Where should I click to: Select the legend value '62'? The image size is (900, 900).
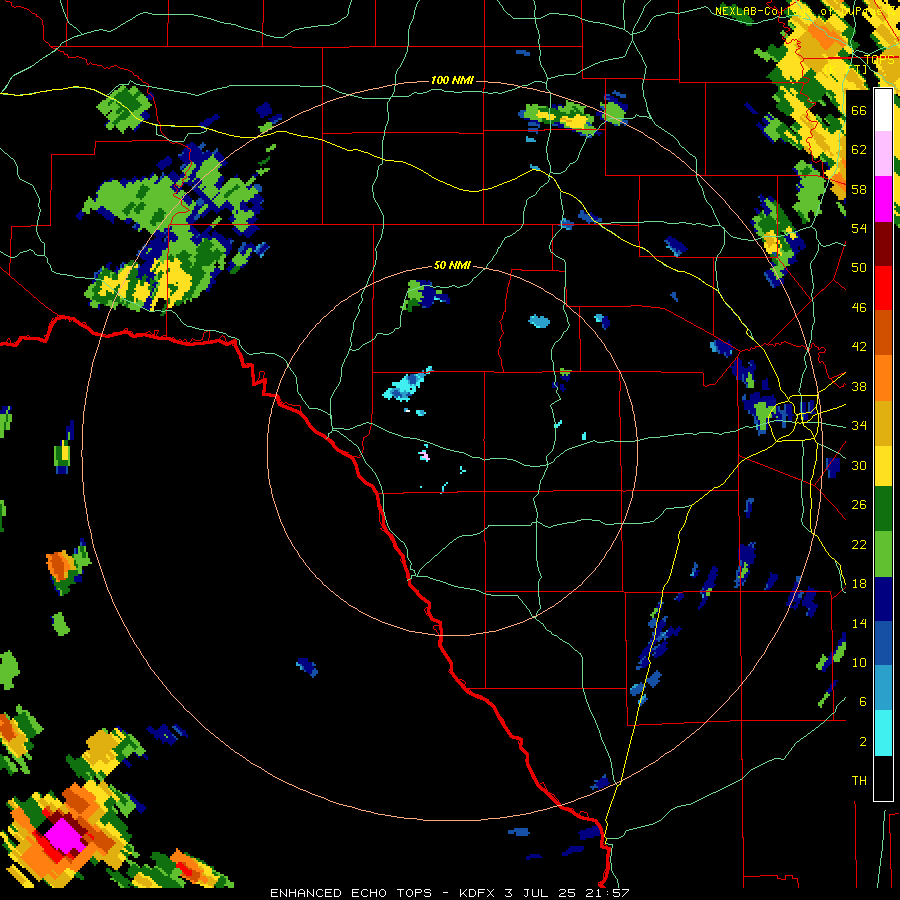pos(859,149)
